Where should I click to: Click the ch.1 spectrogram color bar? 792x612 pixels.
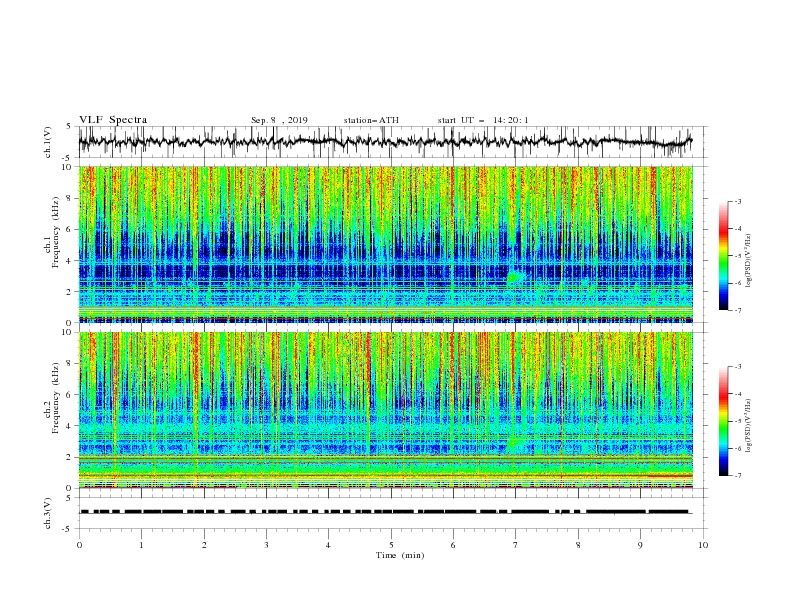point(723,256)
